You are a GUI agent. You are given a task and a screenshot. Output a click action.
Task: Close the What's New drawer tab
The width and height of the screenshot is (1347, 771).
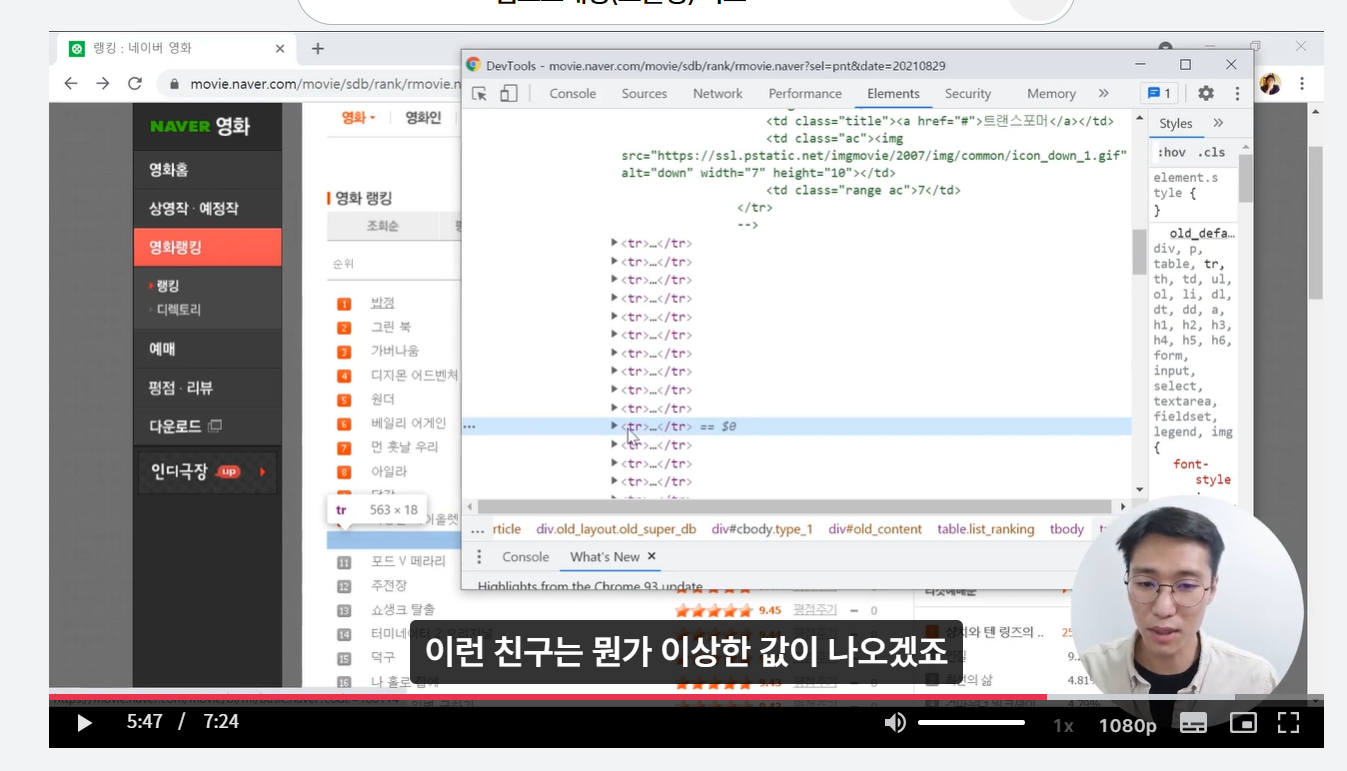point(651,556)
